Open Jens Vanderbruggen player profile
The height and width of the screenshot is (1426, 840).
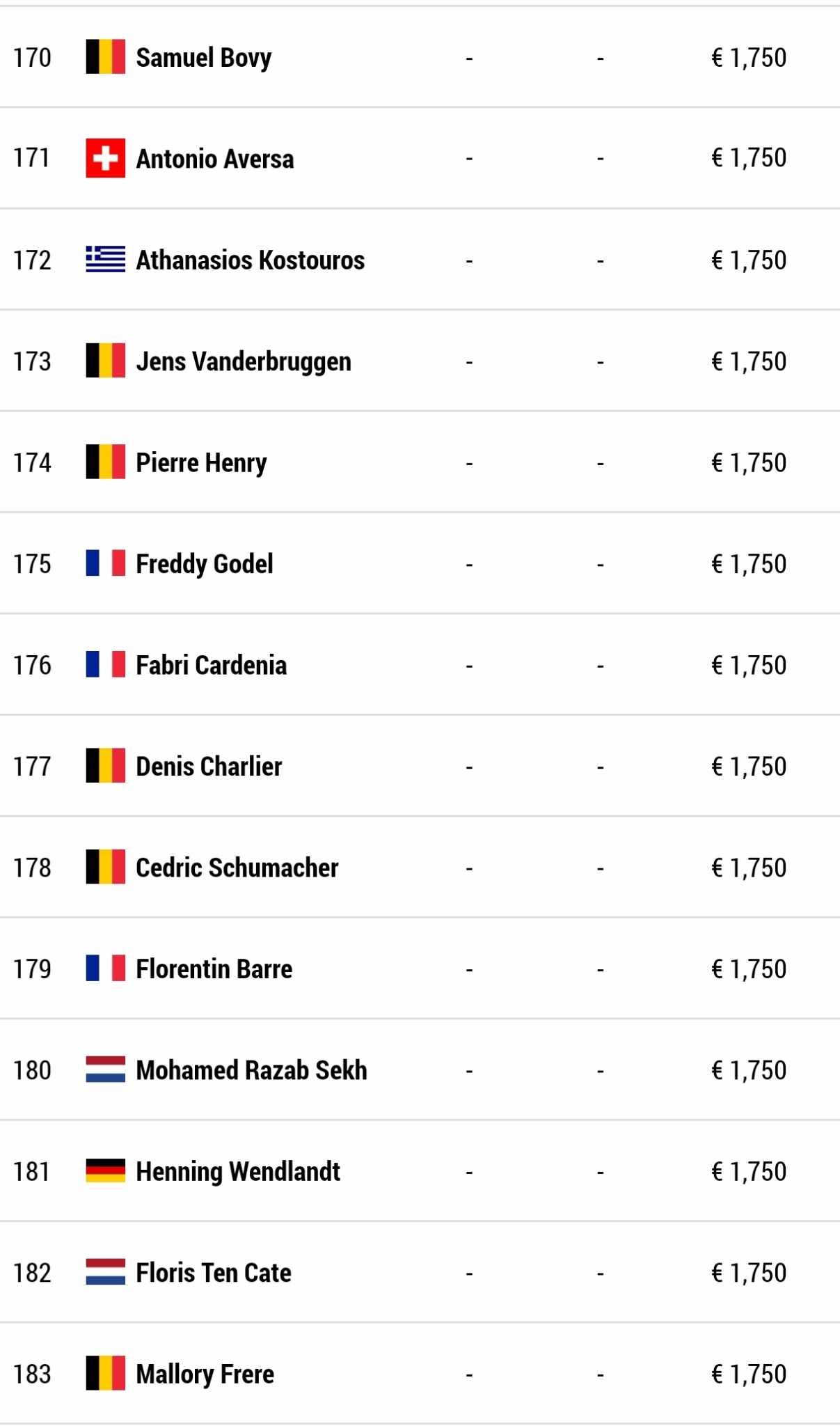[x=244, y=362]
